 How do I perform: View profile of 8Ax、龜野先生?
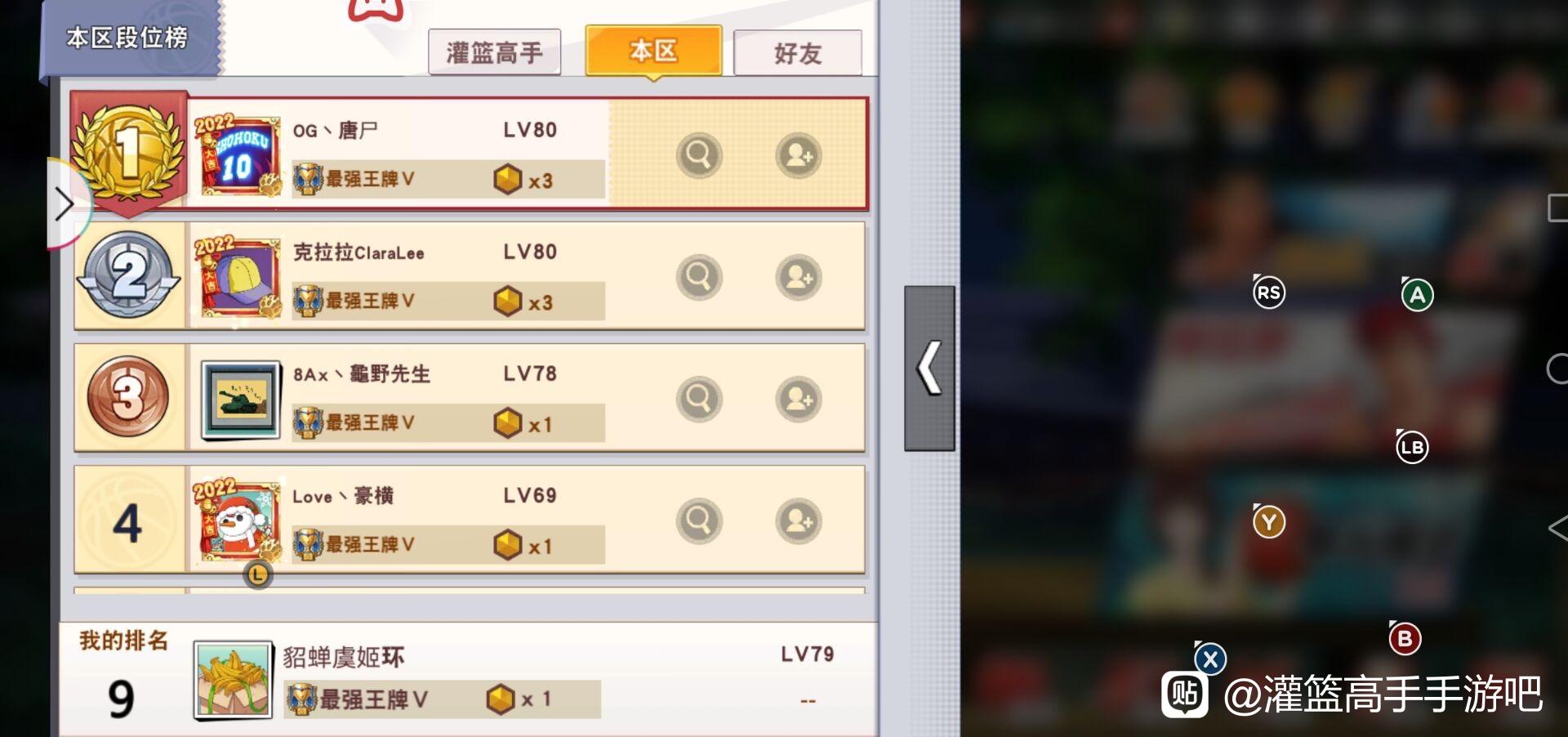click(699, 400)
